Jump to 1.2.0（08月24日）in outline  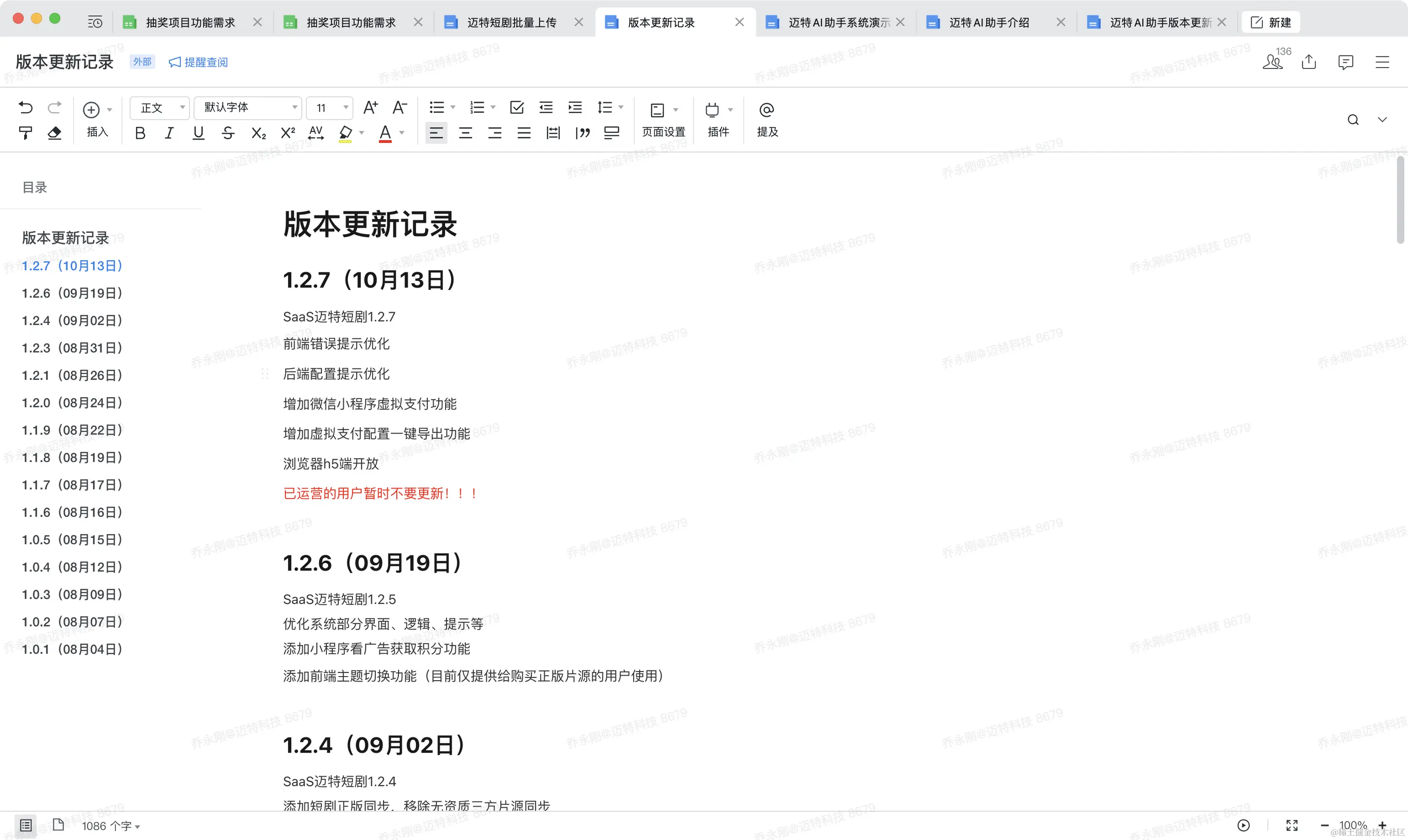click(x=72, y=402)
